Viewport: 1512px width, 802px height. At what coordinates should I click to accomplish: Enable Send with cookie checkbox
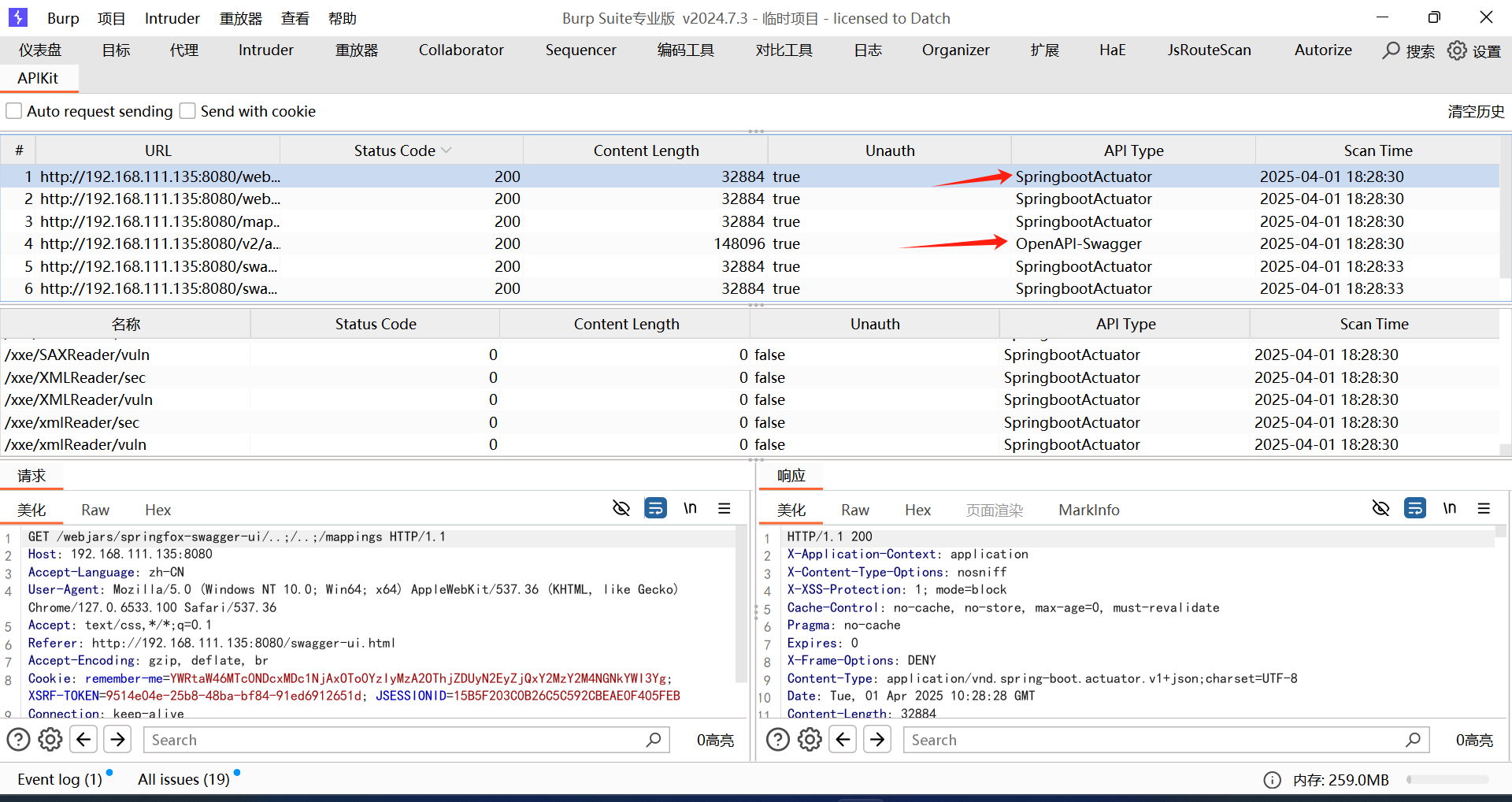[x=187, y=111]
